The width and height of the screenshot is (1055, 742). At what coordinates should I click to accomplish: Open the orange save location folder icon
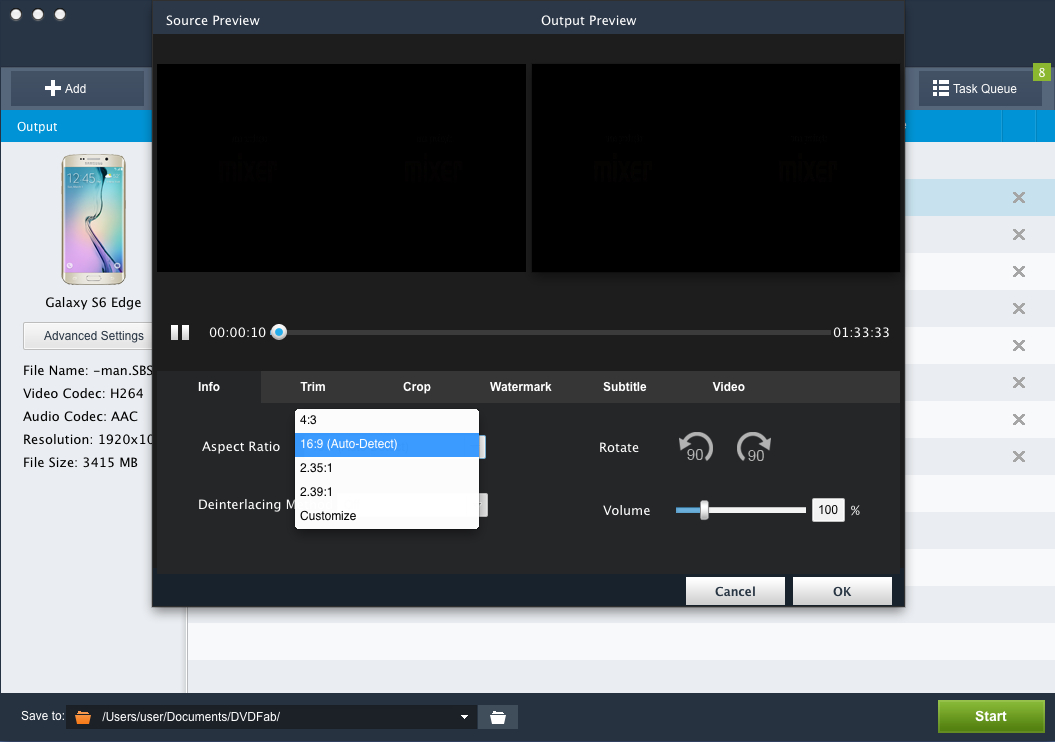point(83,717)
